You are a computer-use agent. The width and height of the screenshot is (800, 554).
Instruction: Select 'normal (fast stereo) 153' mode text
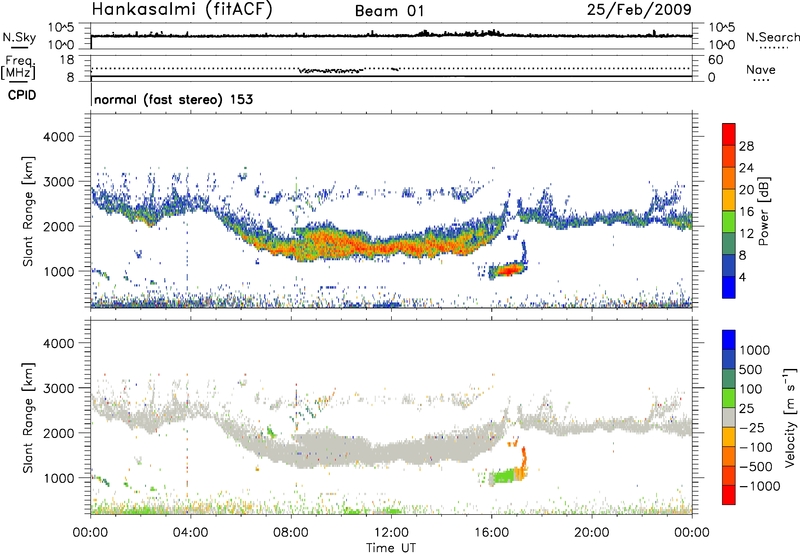pyautogui.click(x=174, y=99)
